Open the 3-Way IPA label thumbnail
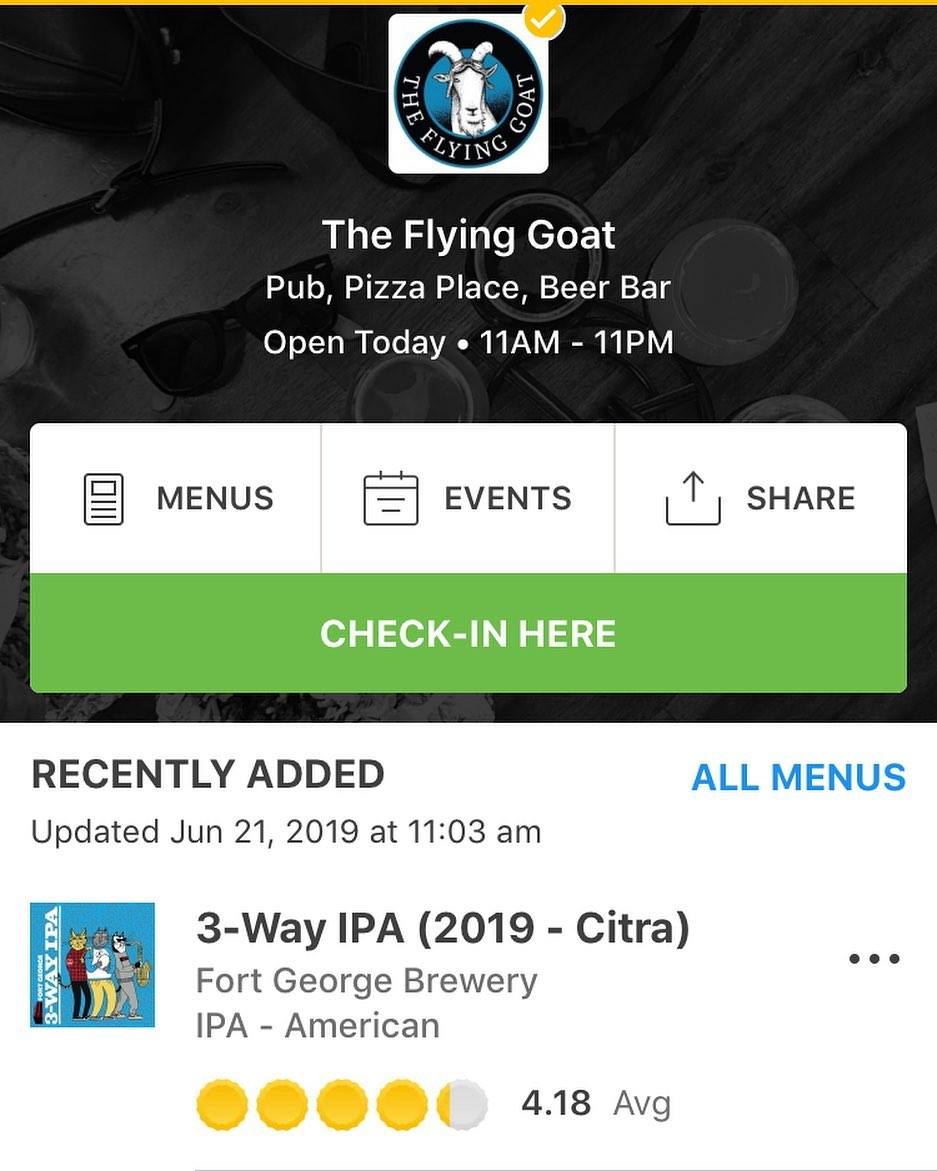The image size is (937, 1171). (x=93, y=965)
